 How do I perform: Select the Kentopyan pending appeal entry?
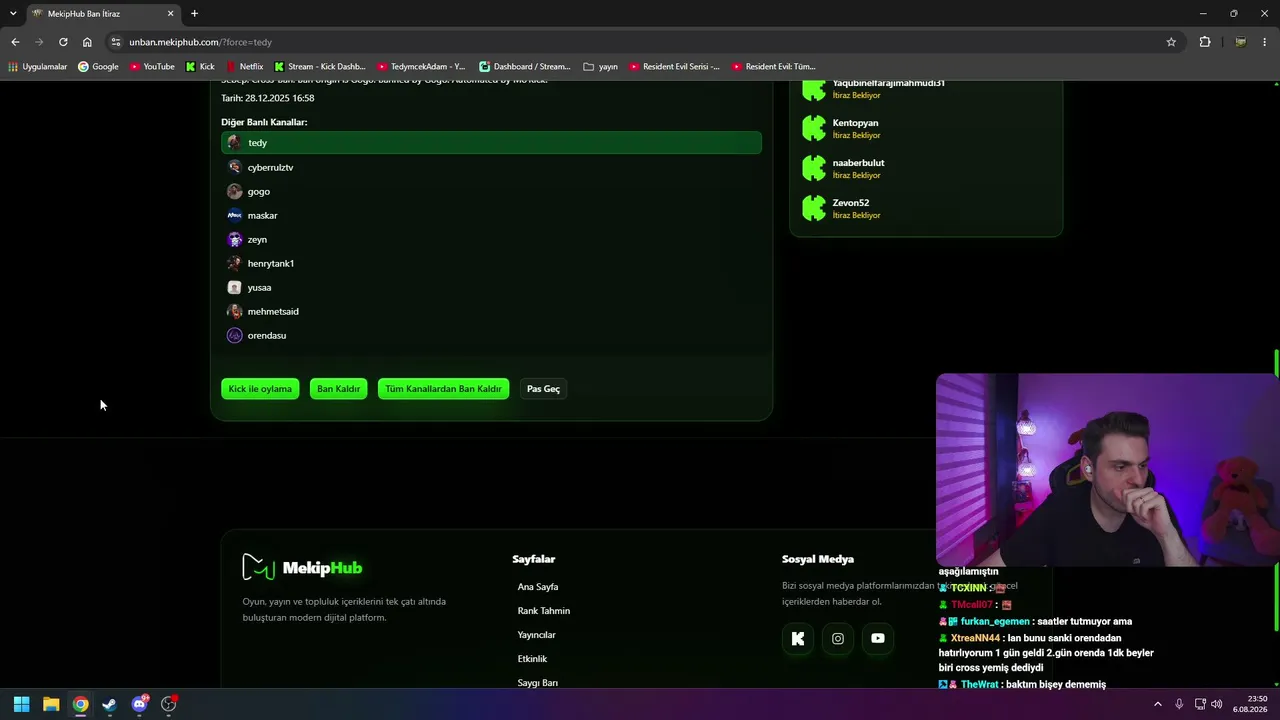click(925, 128)
